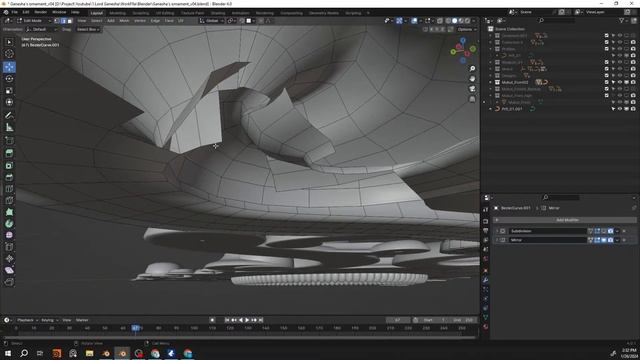This screenshot has height=360, width=640.
Task: Open the Vertex menu in viewport header
Action: [140, 20]
